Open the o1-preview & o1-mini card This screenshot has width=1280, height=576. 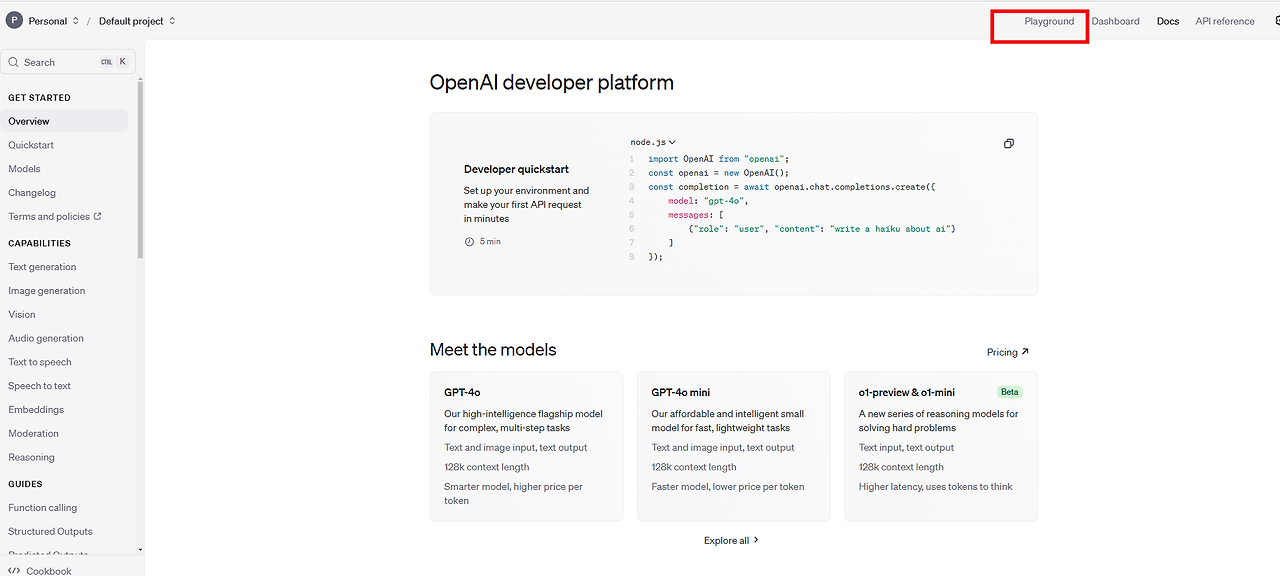(x=941, y=446)
